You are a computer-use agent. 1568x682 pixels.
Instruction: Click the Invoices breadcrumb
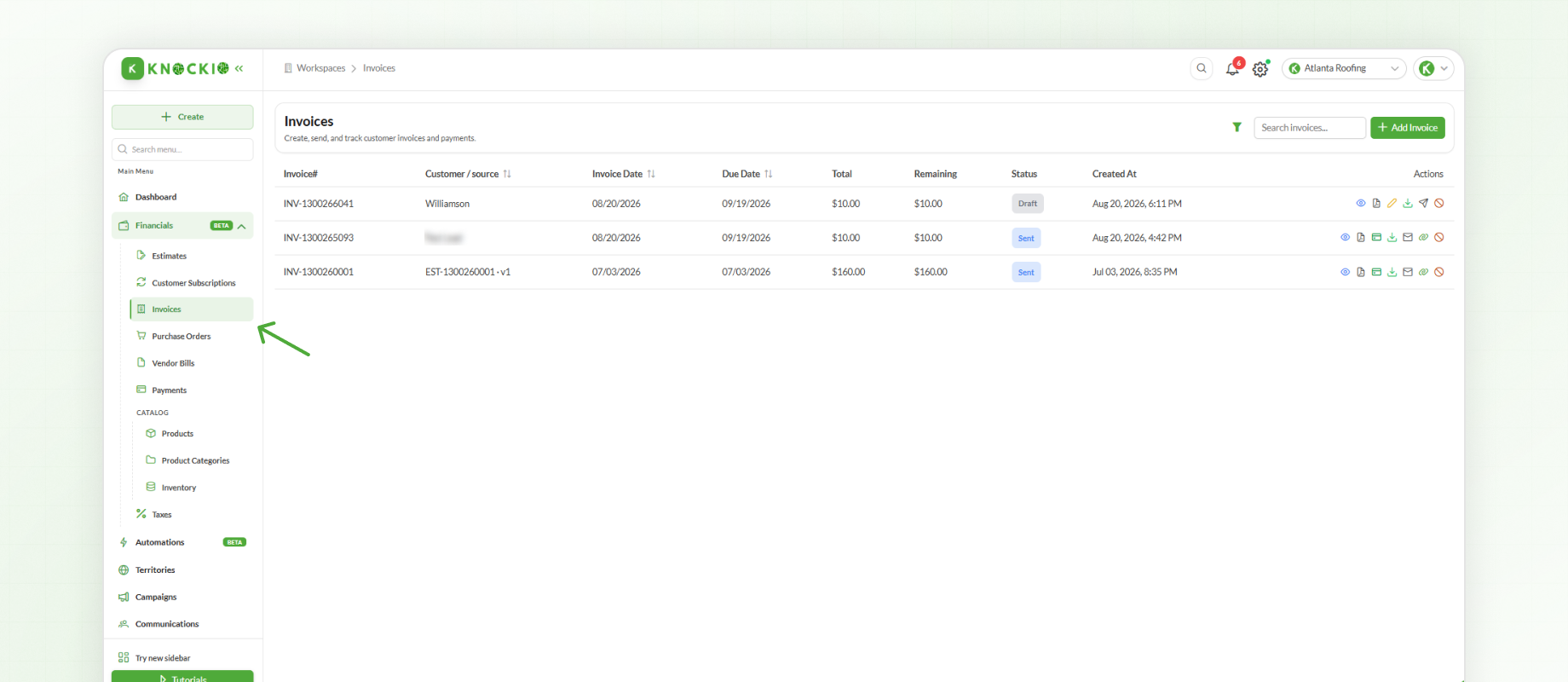coord(379,68)
